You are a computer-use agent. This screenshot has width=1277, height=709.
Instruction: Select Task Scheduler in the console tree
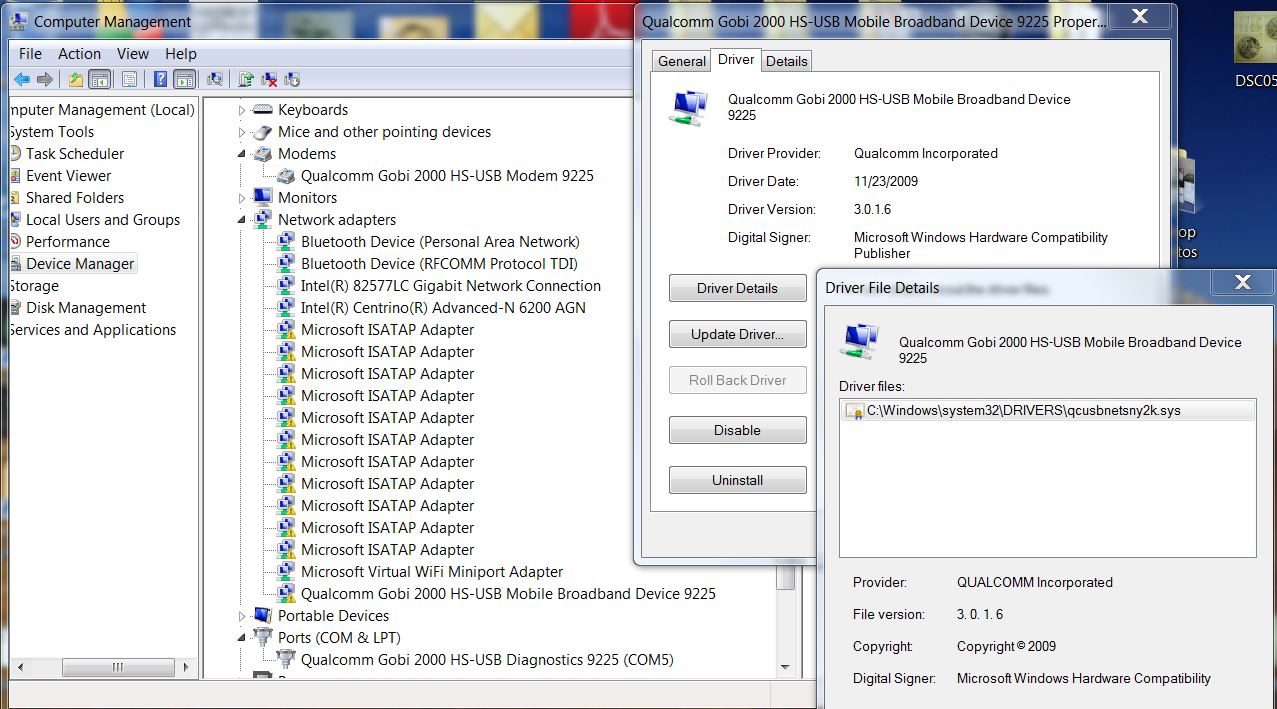pos(75,154)
